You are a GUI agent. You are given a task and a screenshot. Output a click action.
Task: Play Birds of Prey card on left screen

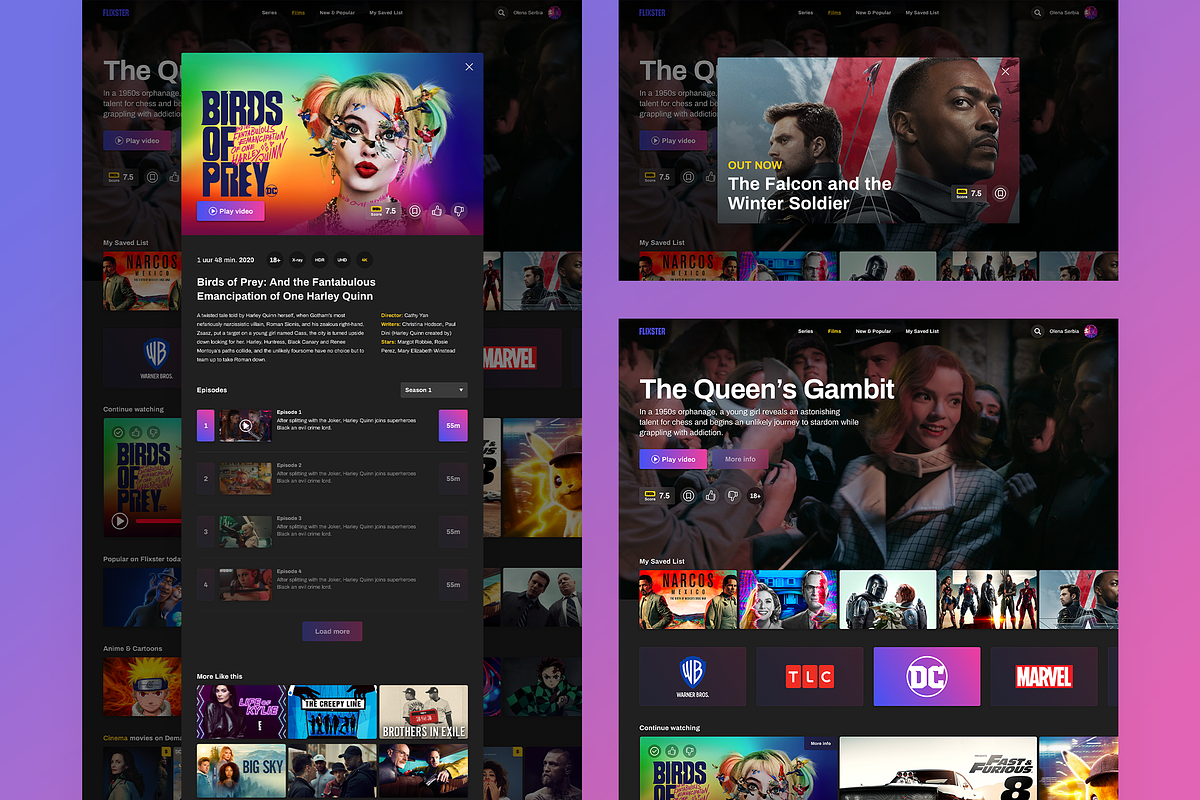pos(120,520)
